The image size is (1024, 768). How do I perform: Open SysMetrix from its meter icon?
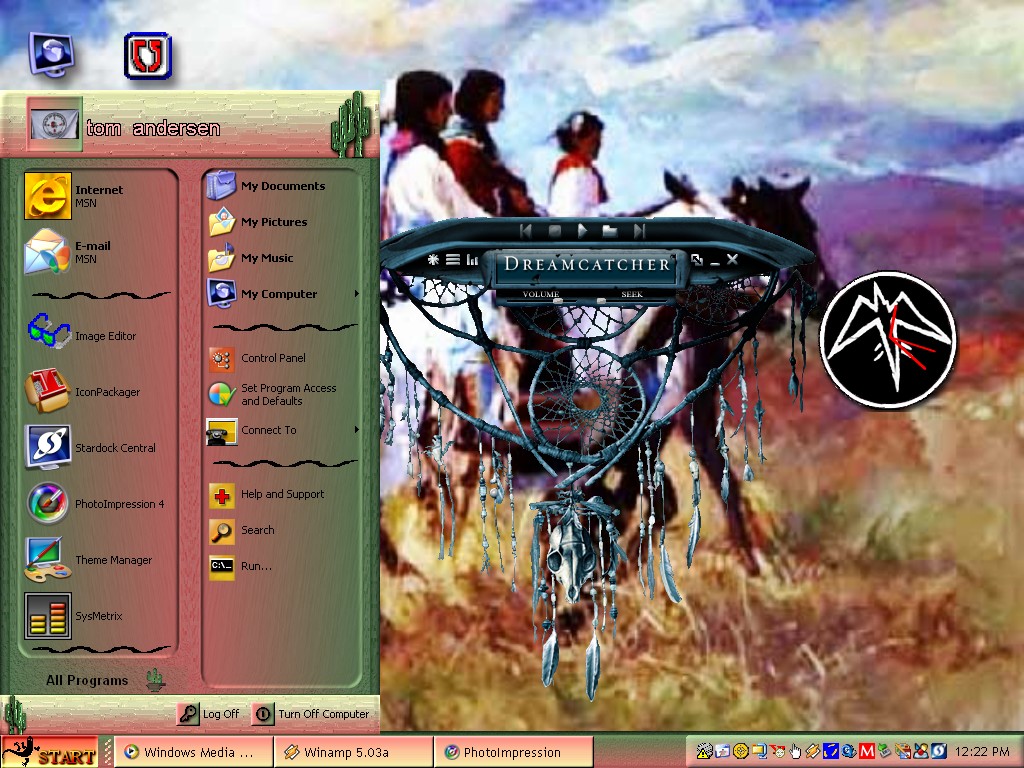click(47, 616)
